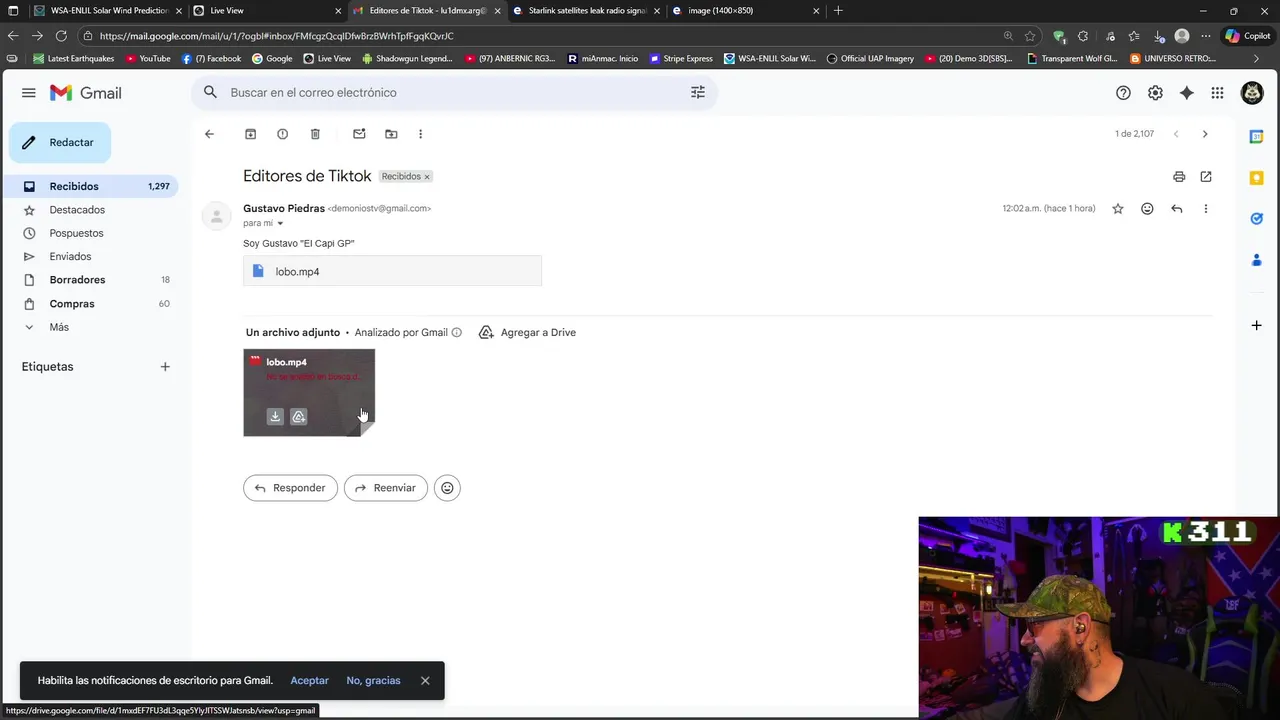Open message more menu three dots
Image resolution: width=1280 pixels, height=720 pixels.
click(x=1206, y=209)
